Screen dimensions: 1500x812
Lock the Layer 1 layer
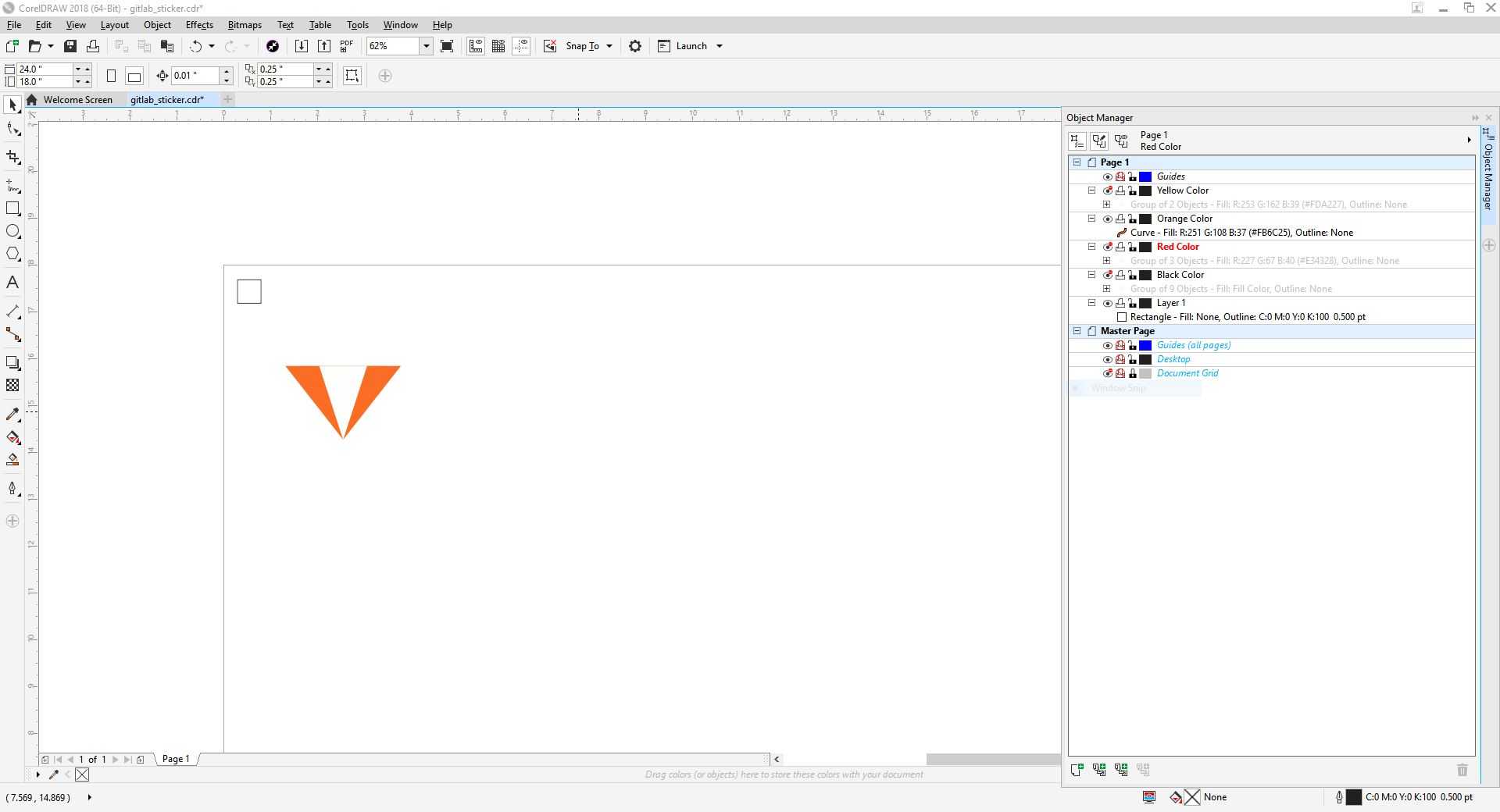(1132, 303)
